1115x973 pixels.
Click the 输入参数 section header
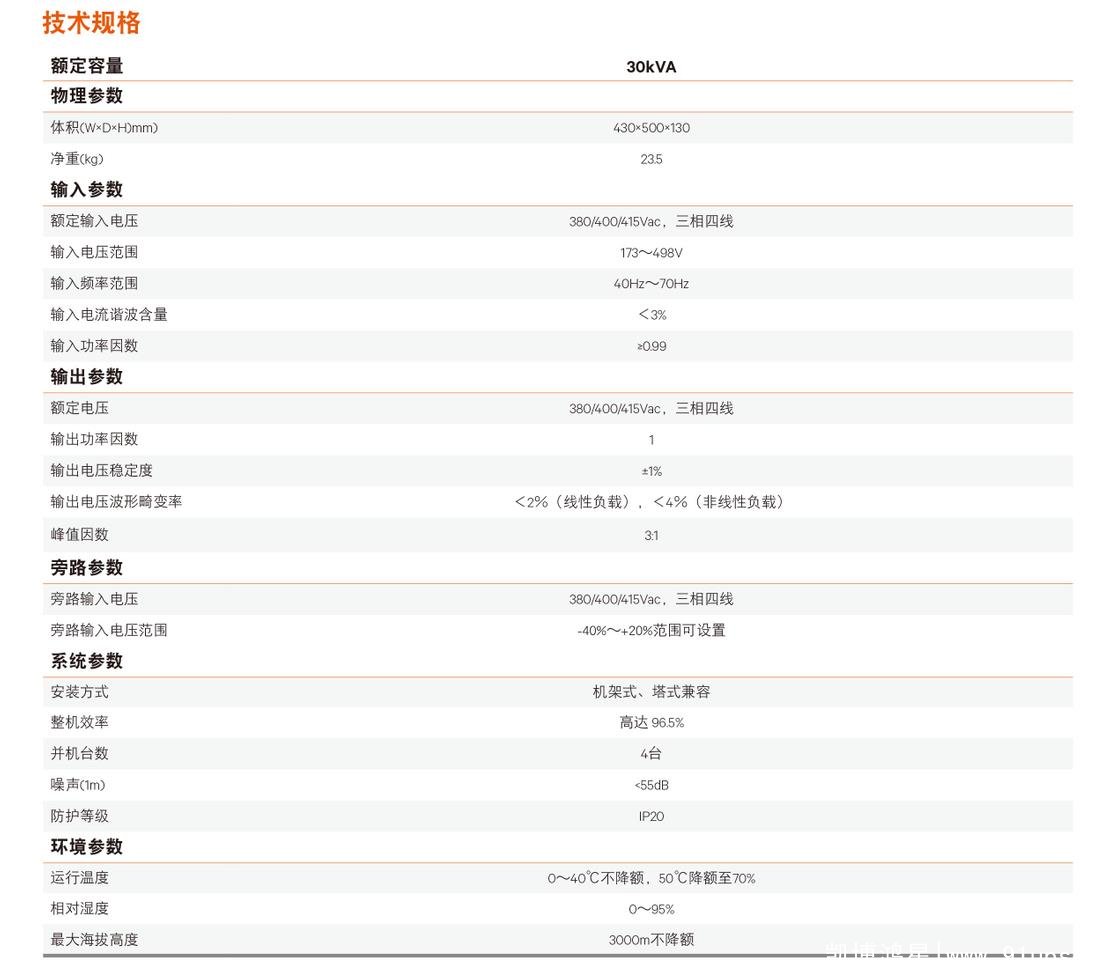[x=87, y=190]
